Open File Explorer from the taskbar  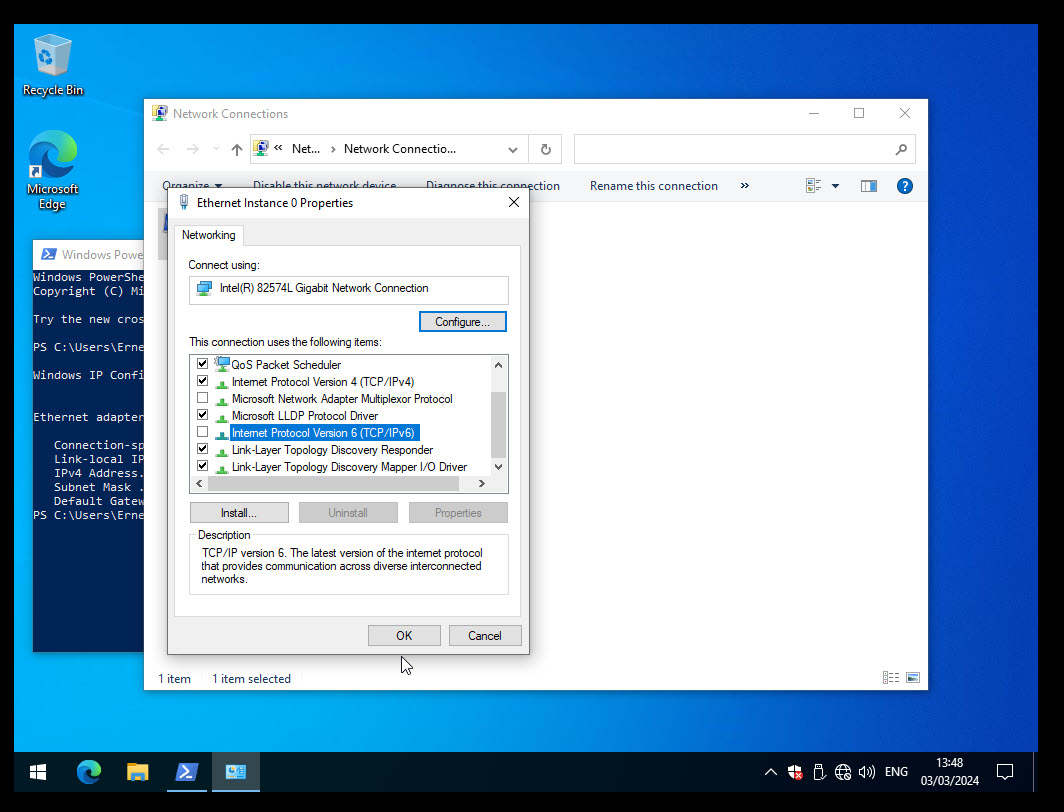pos(138,772)
